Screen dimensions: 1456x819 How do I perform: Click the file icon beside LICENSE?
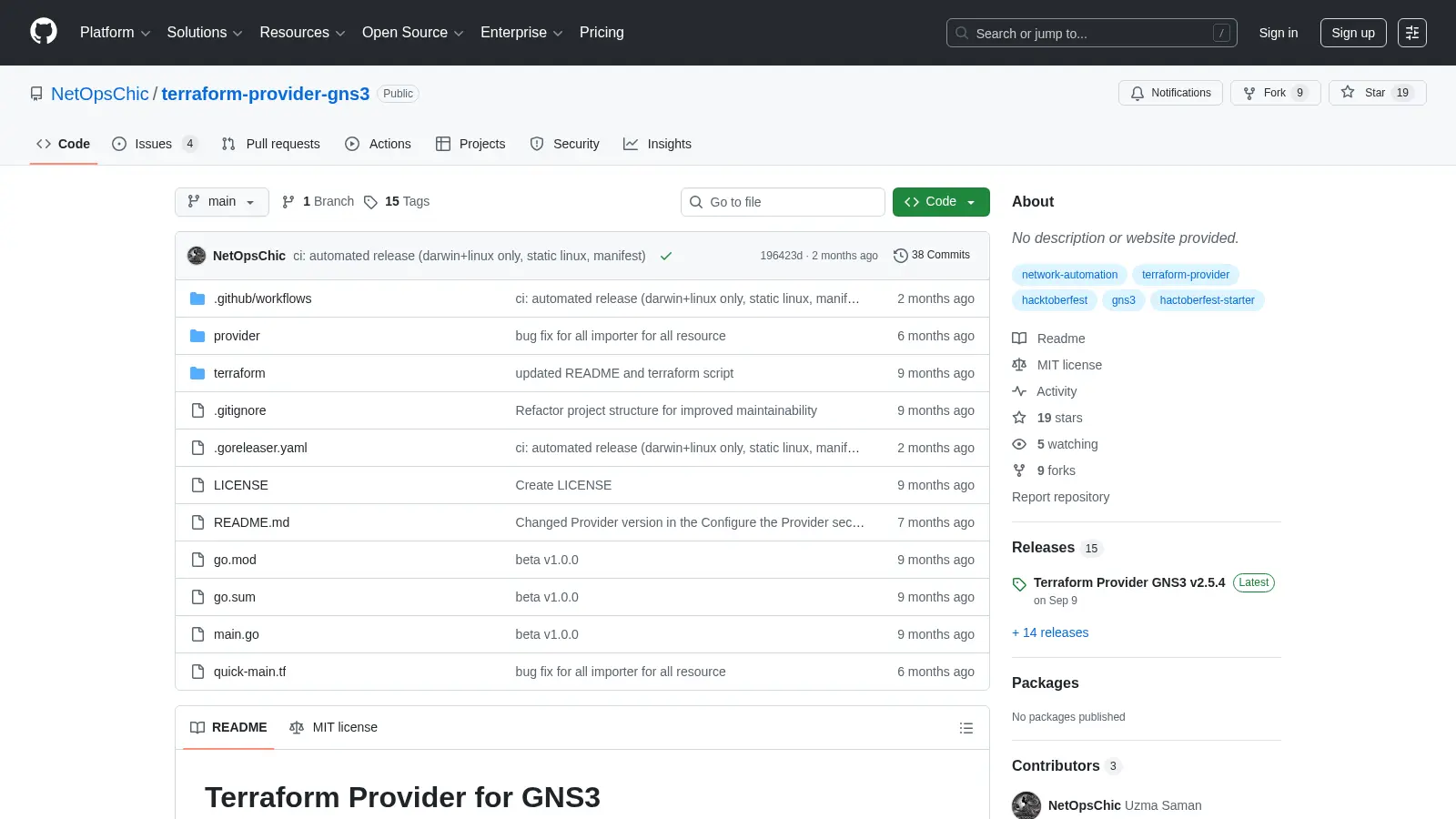pyautogui.click(x=197, y=485)
